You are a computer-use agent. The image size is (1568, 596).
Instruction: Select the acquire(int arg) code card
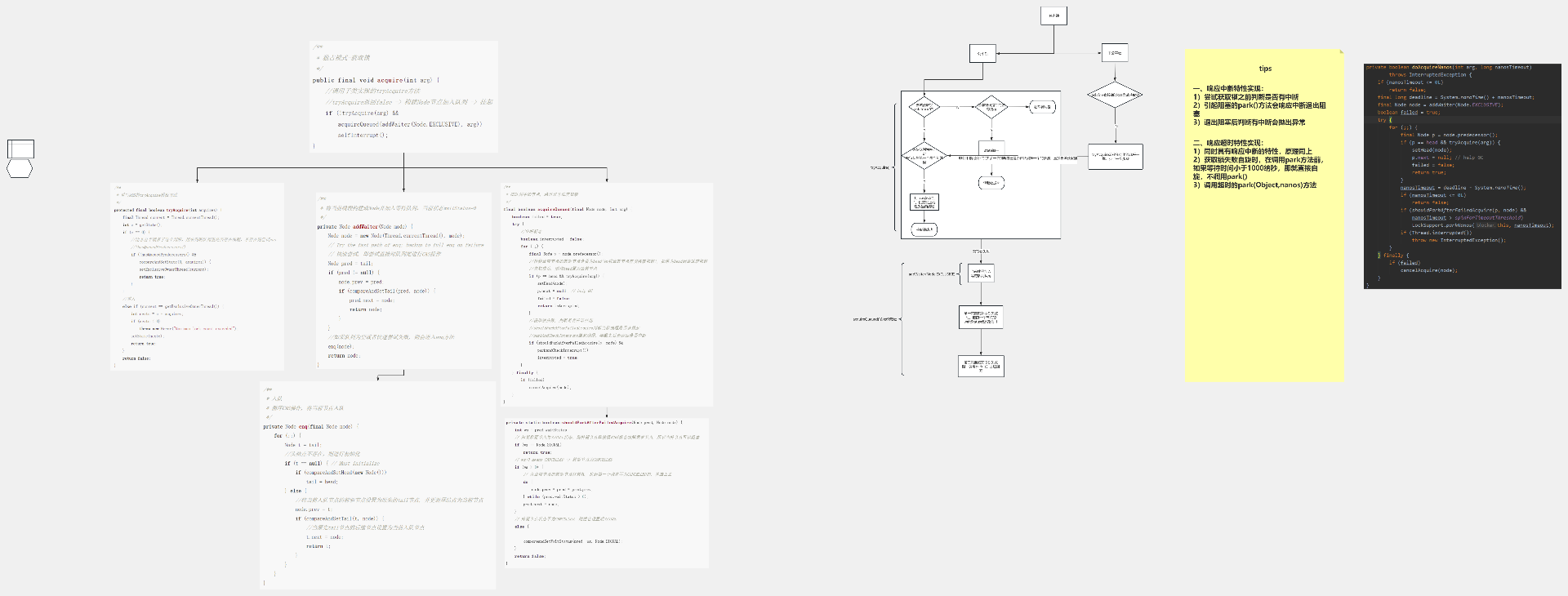(403, 96)
